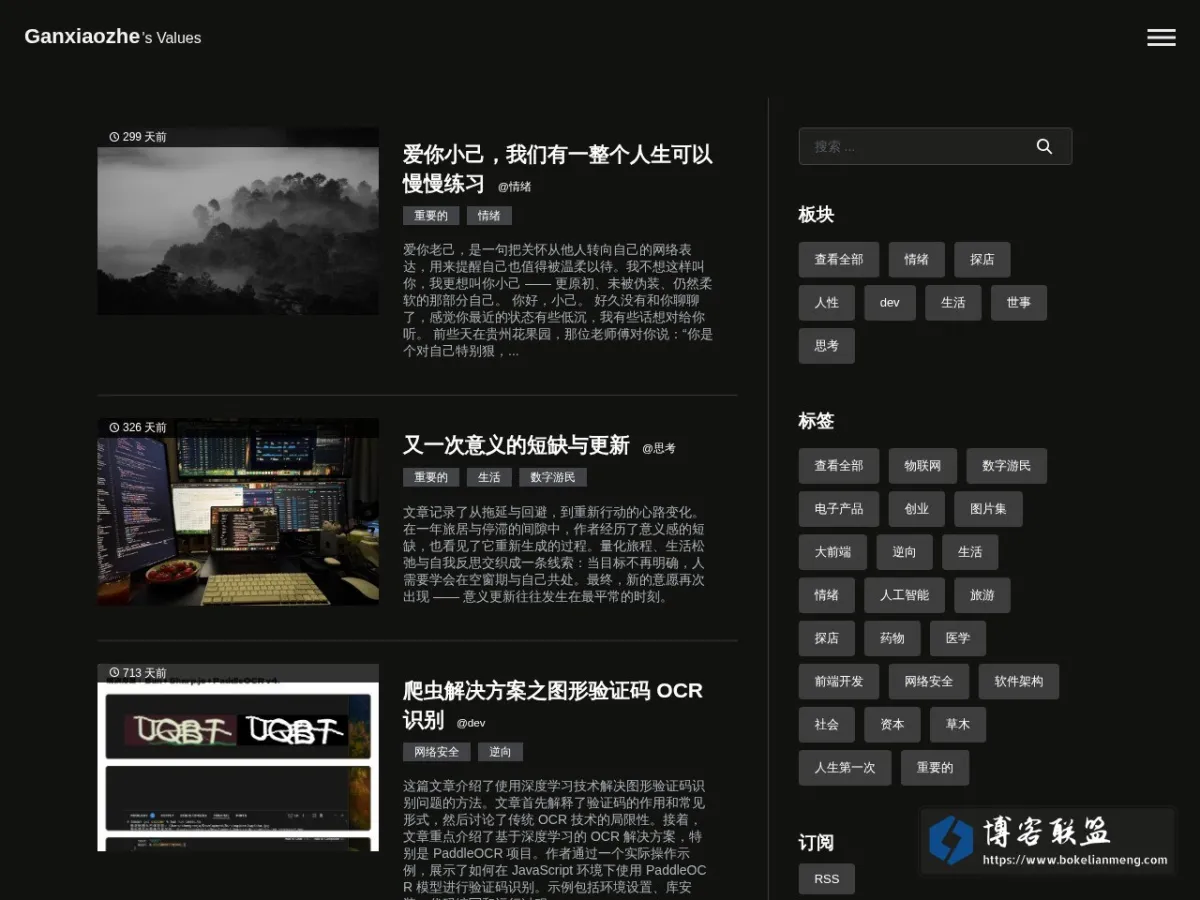
Task: Open the multi-monitor desk setup thumbnail
Action: (238, 512)
